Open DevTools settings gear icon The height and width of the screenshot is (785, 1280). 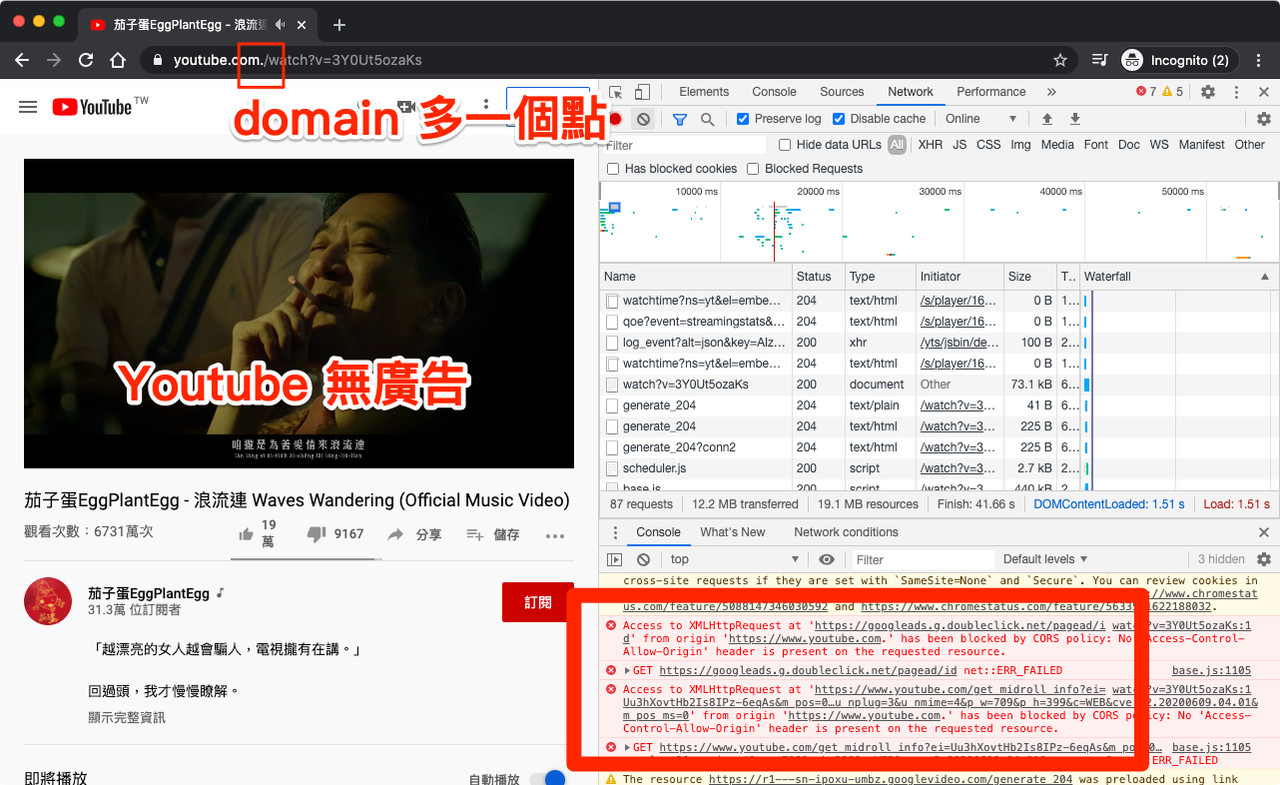tap(1208, 92)
